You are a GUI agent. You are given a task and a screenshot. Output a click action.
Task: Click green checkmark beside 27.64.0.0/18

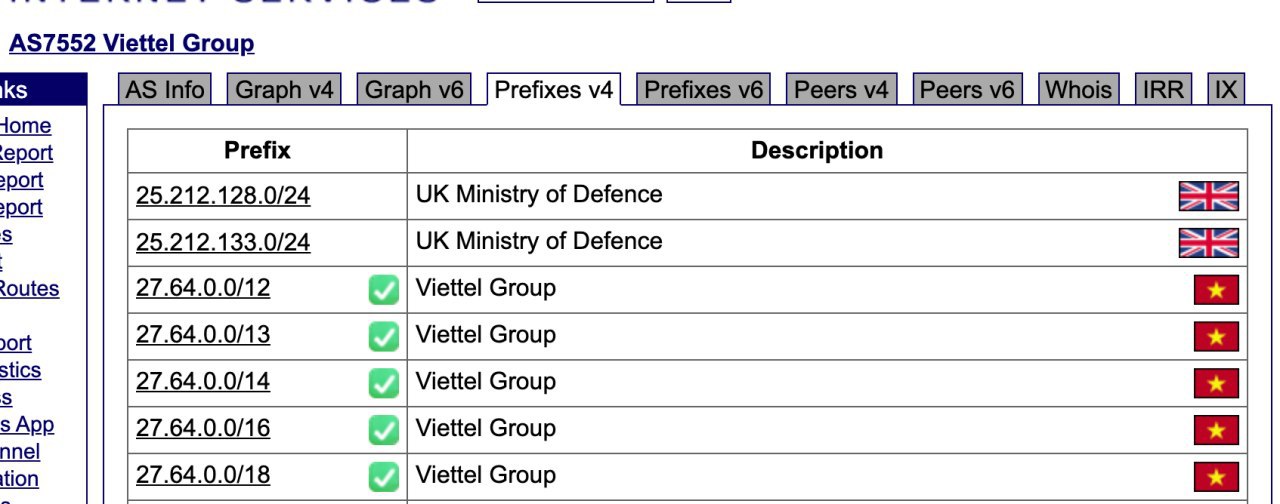[x=384, y=477]
